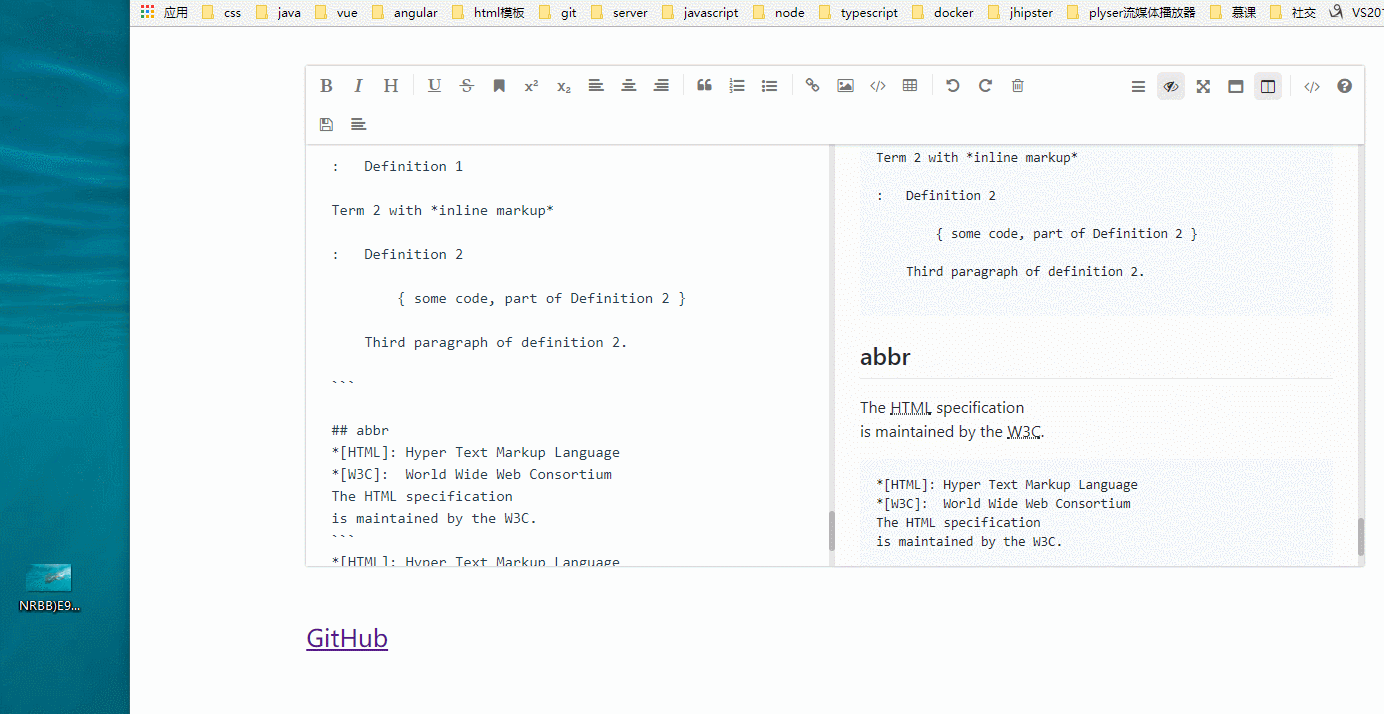Click "{ some code, part of Definition 2 }" in the editor
The width and height of the screenshot is (1384, 714).
coord(541,298)
